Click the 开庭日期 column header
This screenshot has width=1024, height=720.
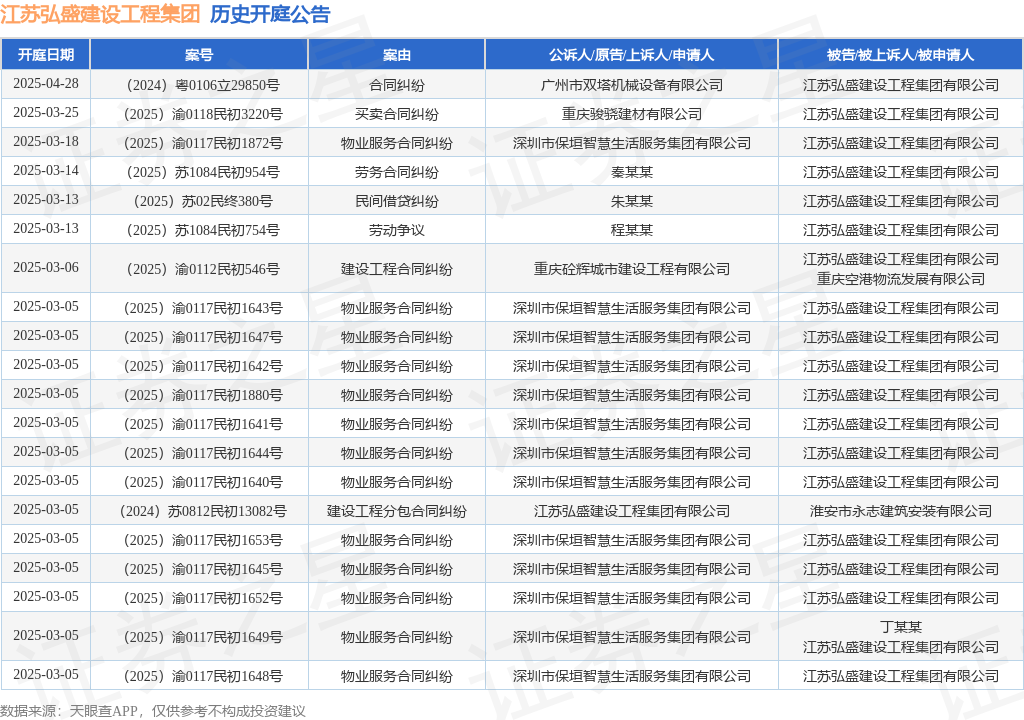coord(46,55)
